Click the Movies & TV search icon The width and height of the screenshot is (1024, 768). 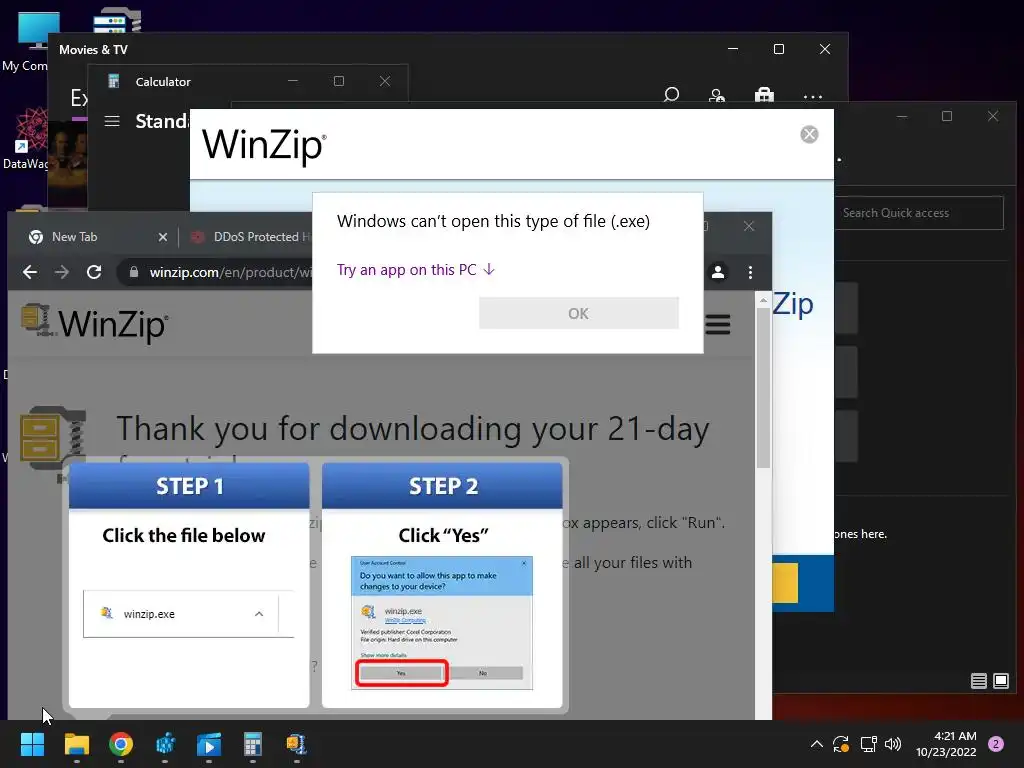[671, 95]
